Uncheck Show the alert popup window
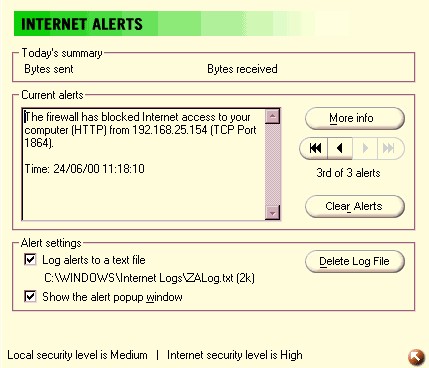Image resolution: width=429 pixels, height=368 pixels. pyautogui.click(x=30, y=296)
